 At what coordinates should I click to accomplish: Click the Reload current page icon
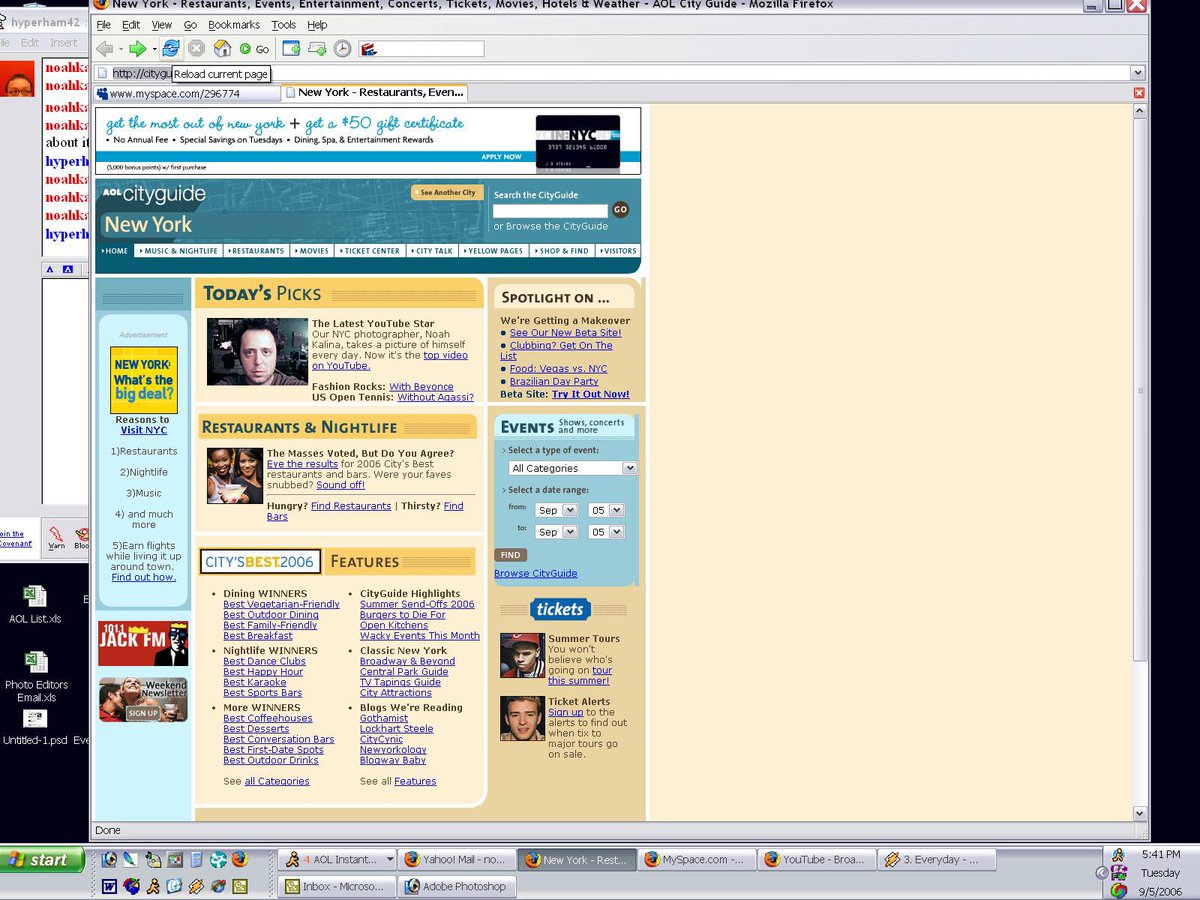tap(171, 48)
